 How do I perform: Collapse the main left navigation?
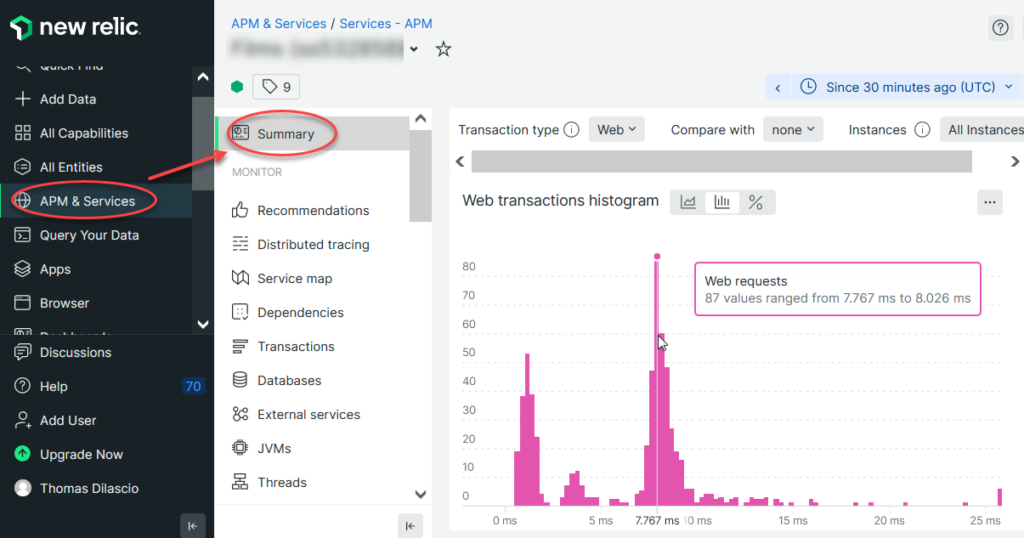point(193,526)
